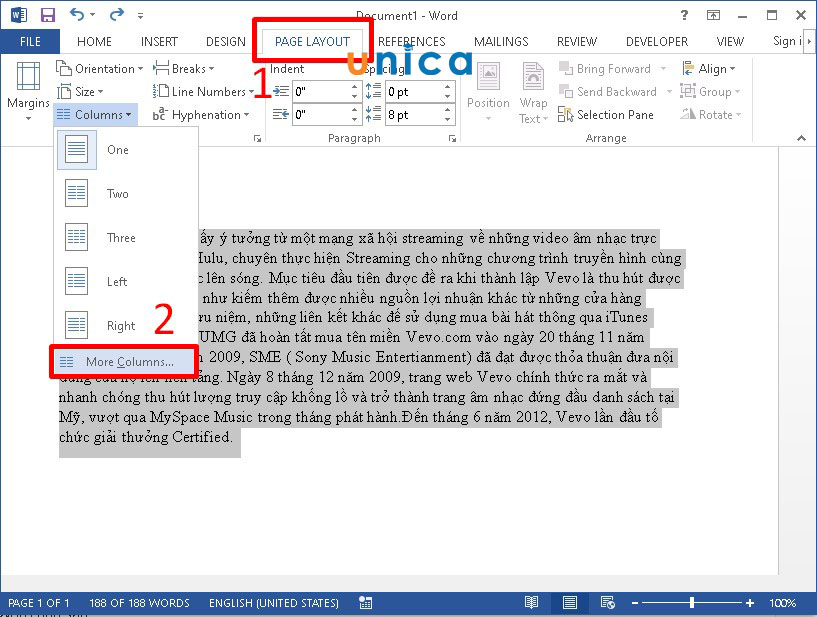Click Ribbon Display Options icon

[x=713, y=15]
